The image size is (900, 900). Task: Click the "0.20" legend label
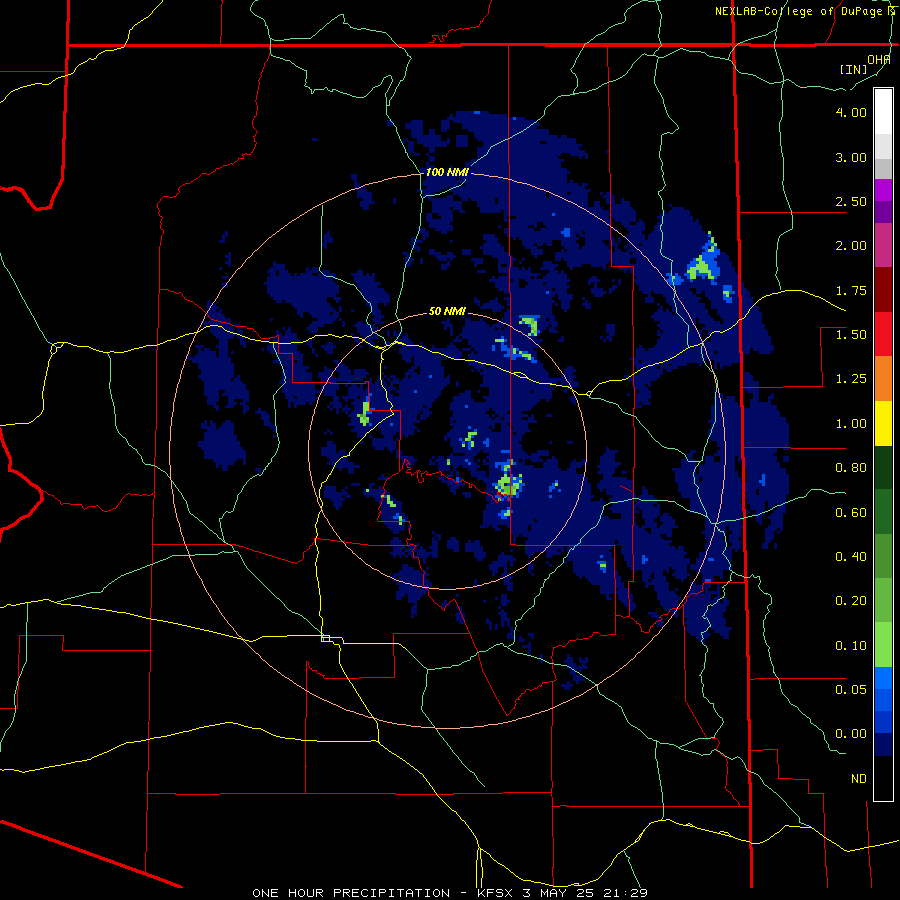coord(851,601)
